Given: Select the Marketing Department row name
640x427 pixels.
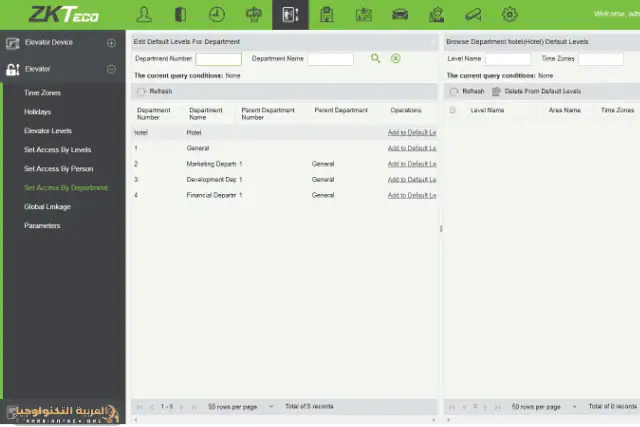Looking at the screenshot, I should pos(211,164).
